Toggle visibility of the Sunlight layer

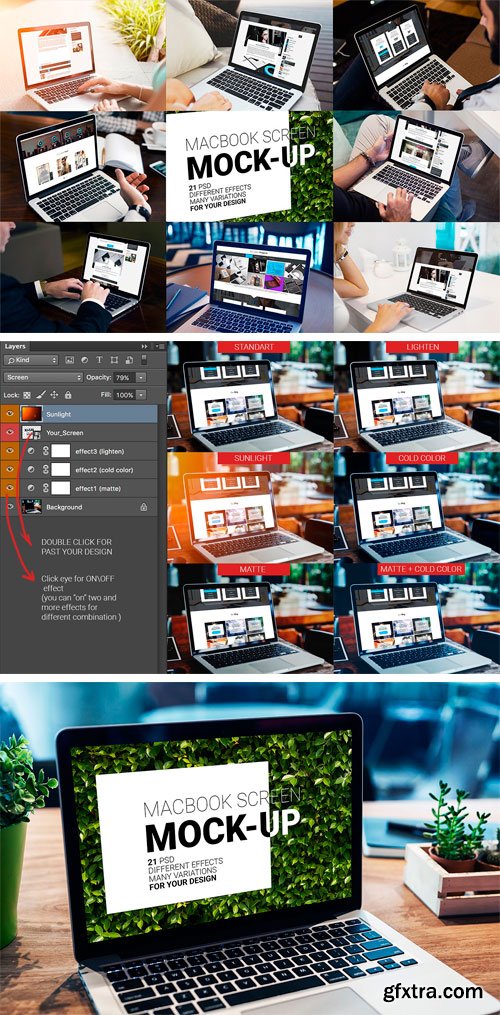point(10,413)
